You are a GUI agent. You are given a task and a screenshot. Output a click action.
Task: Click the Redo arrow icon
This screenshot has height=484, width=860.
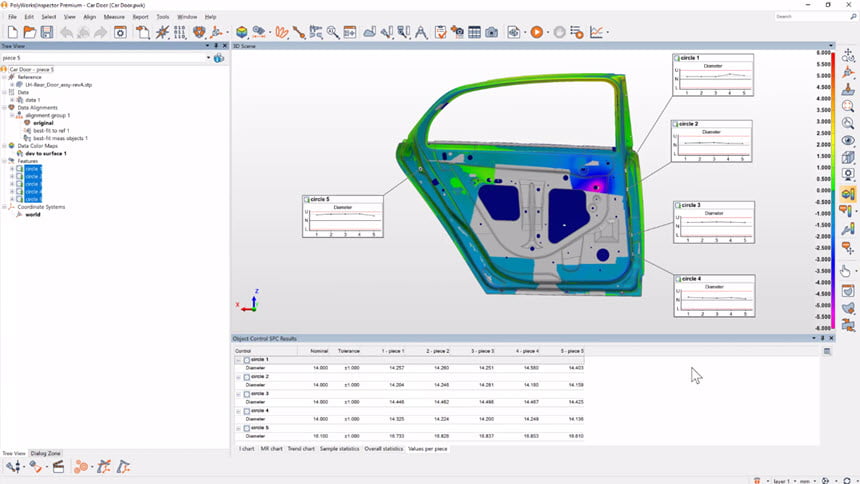(x=100, y=32)
